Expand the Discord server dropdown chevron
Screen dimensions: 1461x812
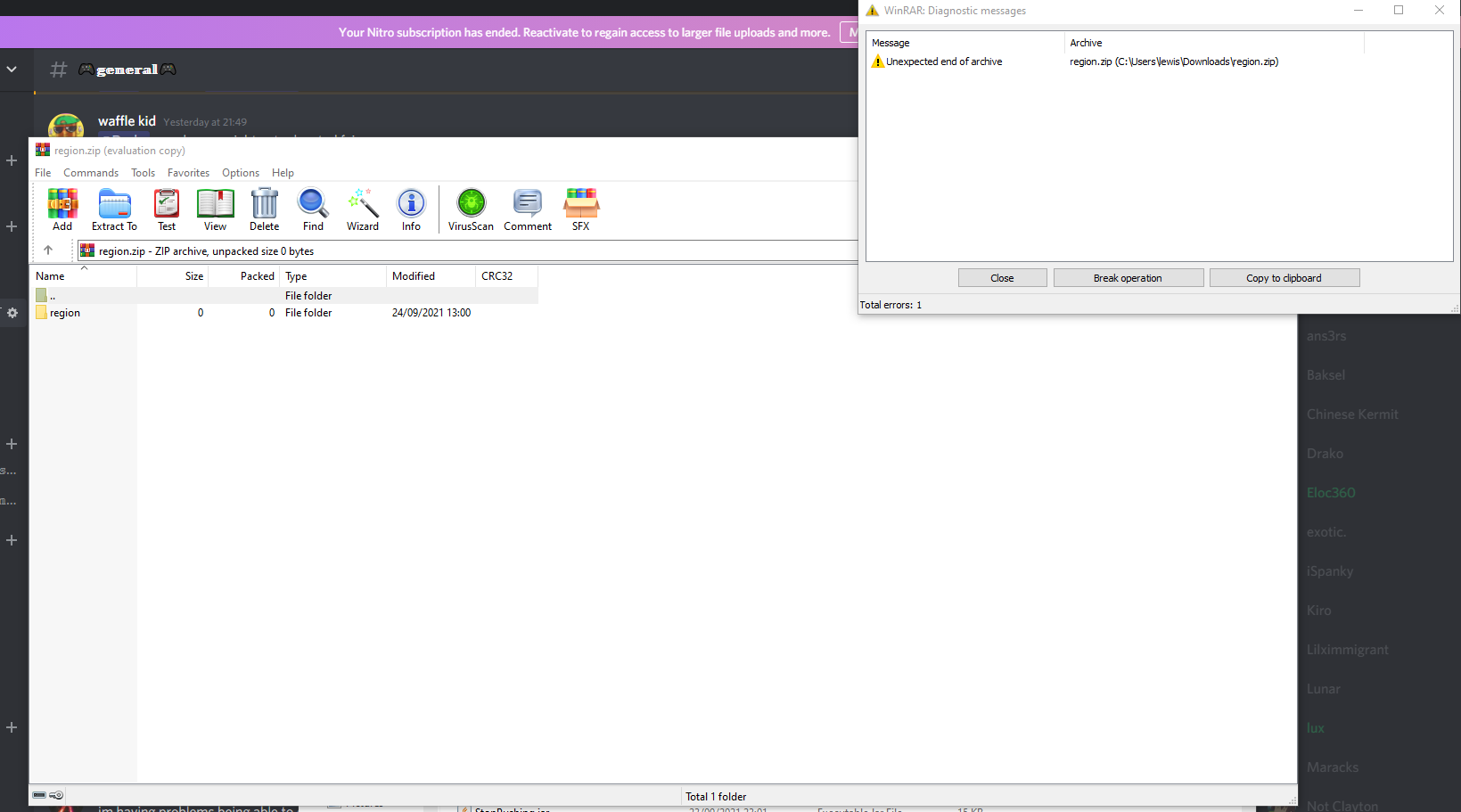(12, 70)
